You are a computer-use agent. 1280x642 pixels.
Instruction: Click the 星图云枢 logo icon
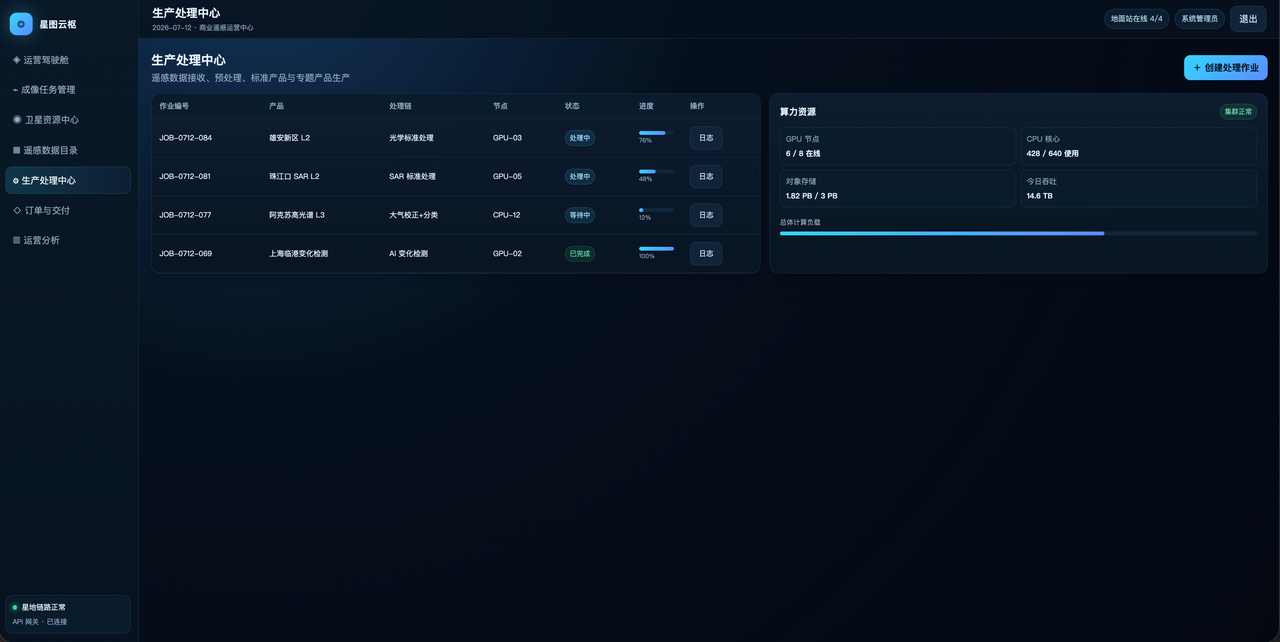point(21,24)
